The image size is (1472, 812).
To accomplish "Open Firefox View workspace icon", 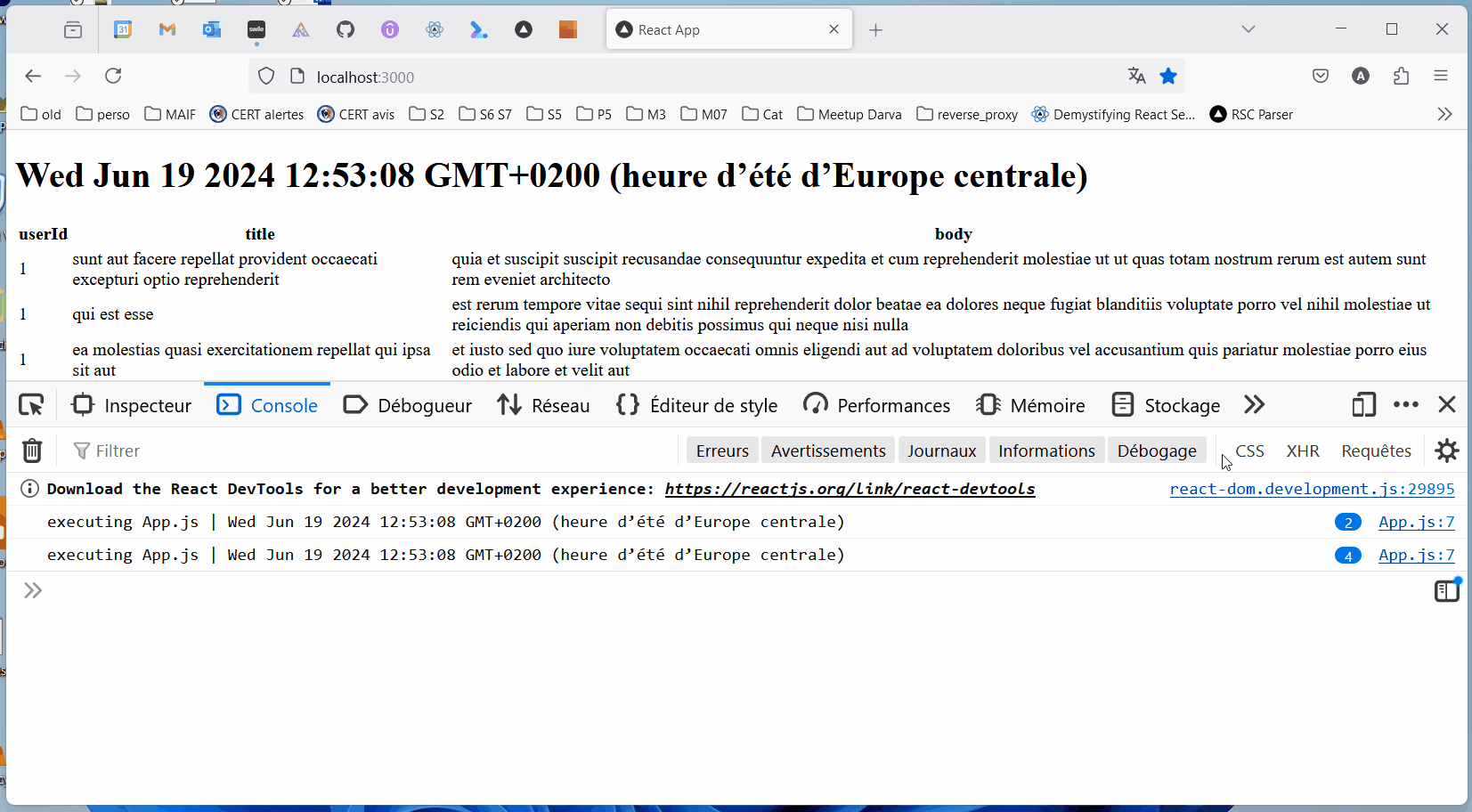I will [73, 30].
